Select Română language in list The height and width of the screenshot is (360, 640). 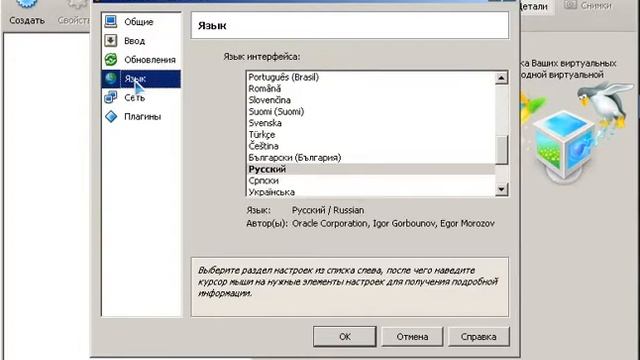371,89
